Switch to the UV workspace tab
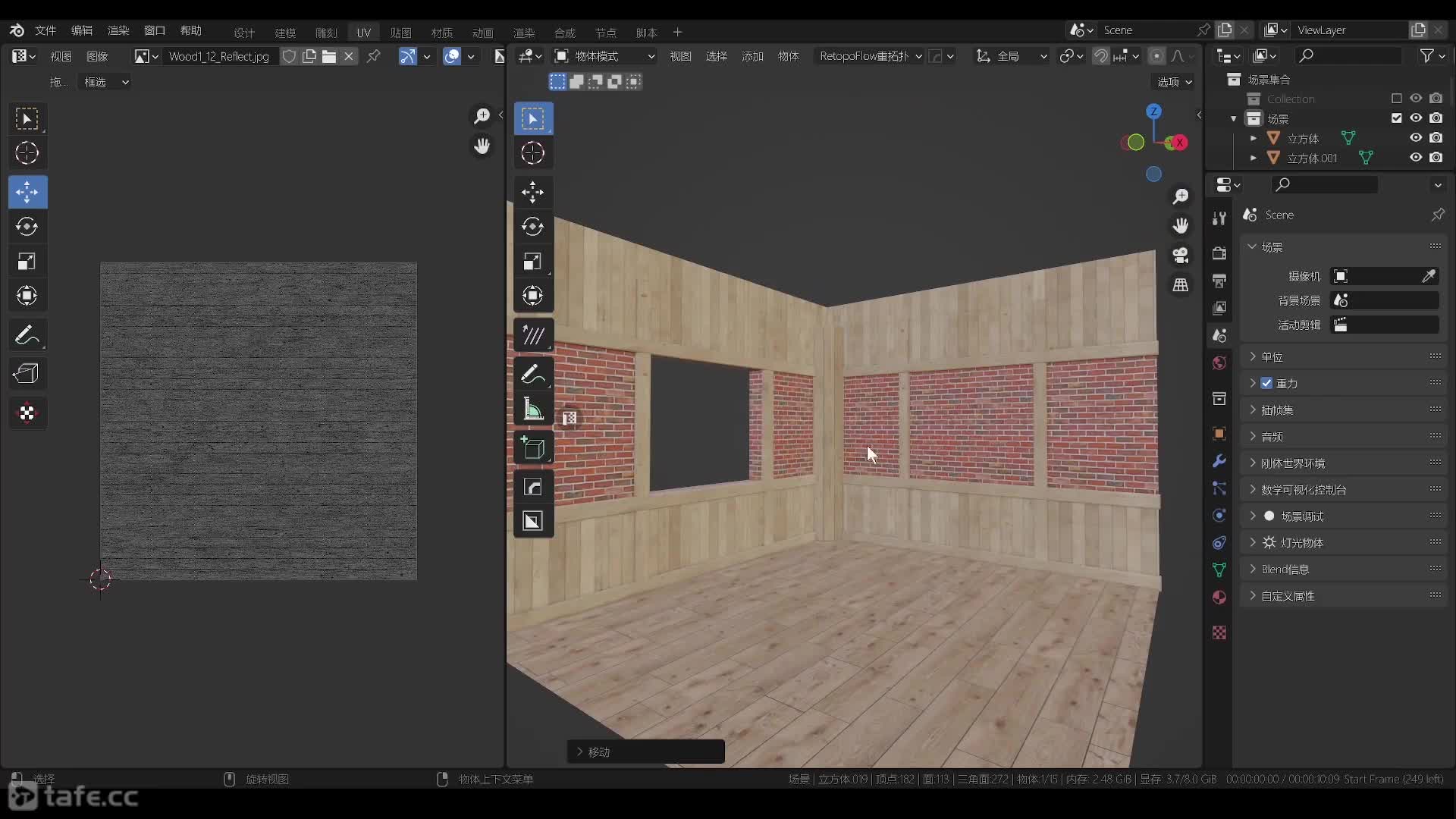The image size is (1456, 819). coord(364,33)
